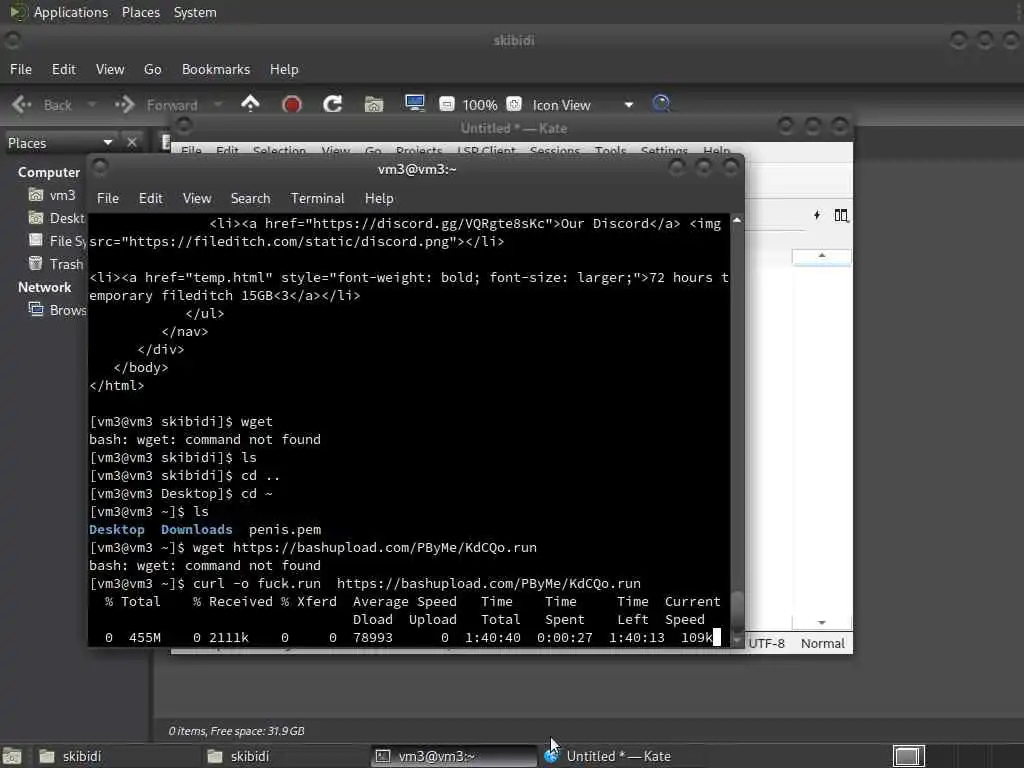Screen dimensions: 1024x768
Task: Click '0 items, Free space: 31.9 GB' status
Action: coord(236,731)
